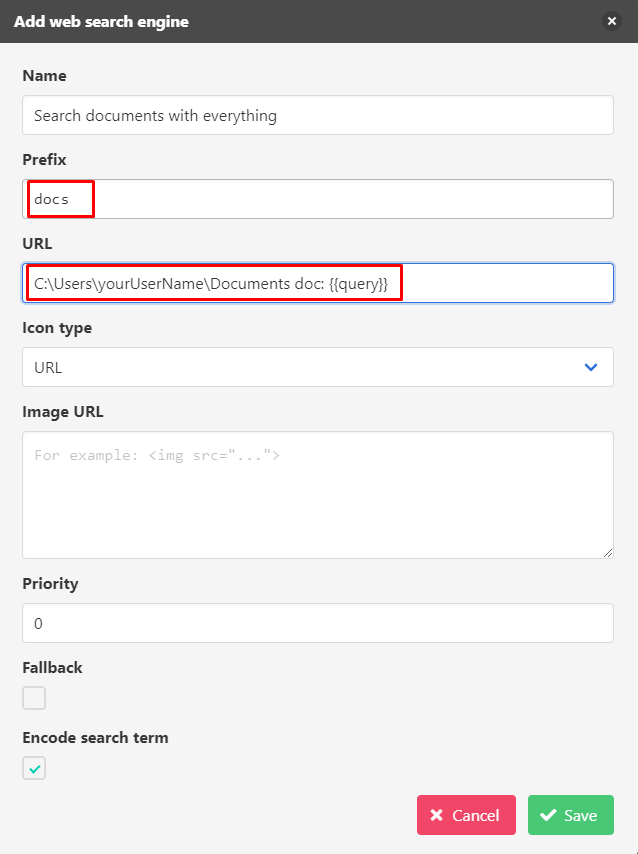Select the Prefix field containing docs
The height and width of the screenshot is (854, 638).
pos(318,199)
